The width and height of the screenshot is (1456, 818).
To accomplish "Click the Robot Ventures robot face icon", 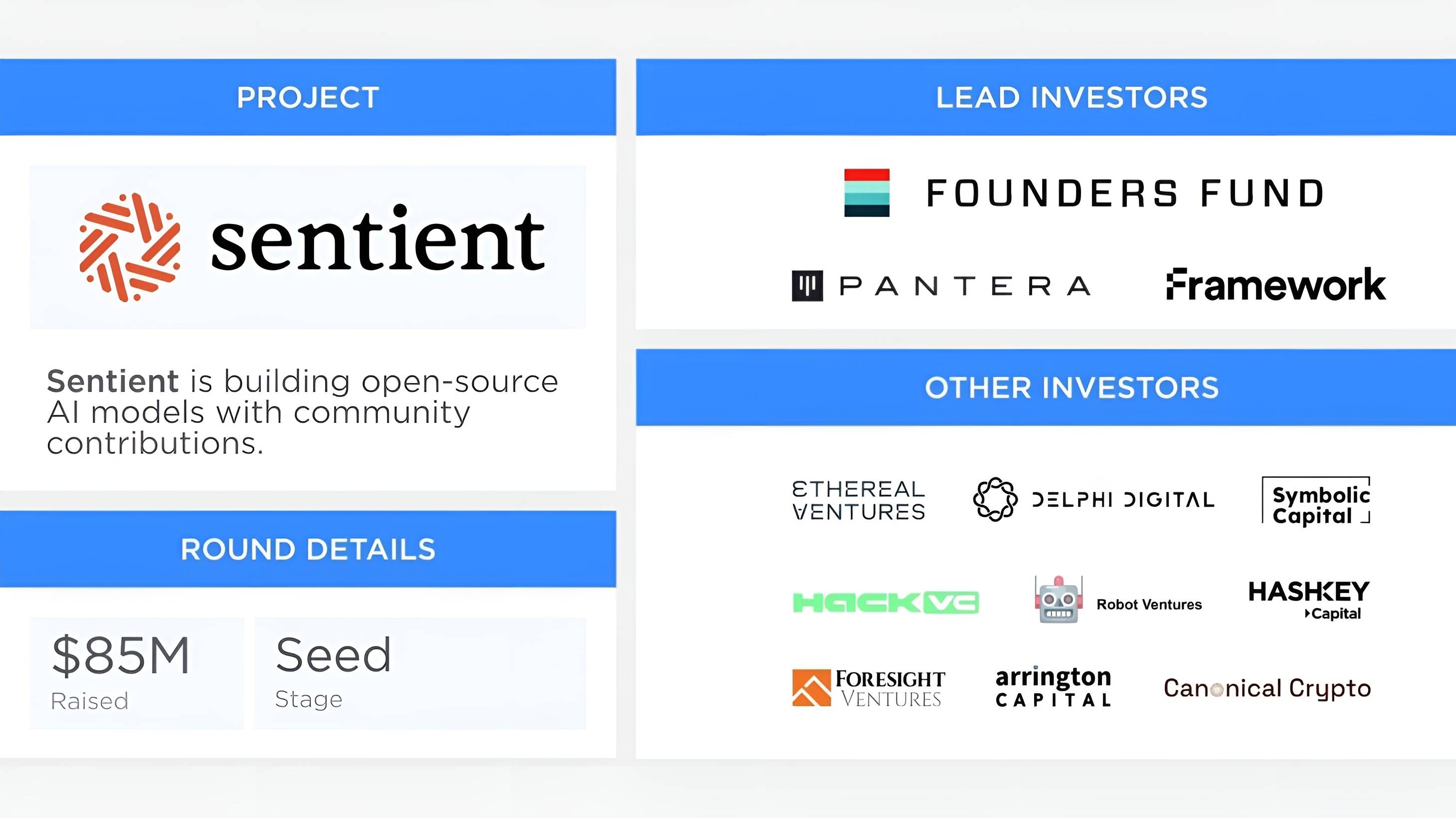I will (1058, 600).
